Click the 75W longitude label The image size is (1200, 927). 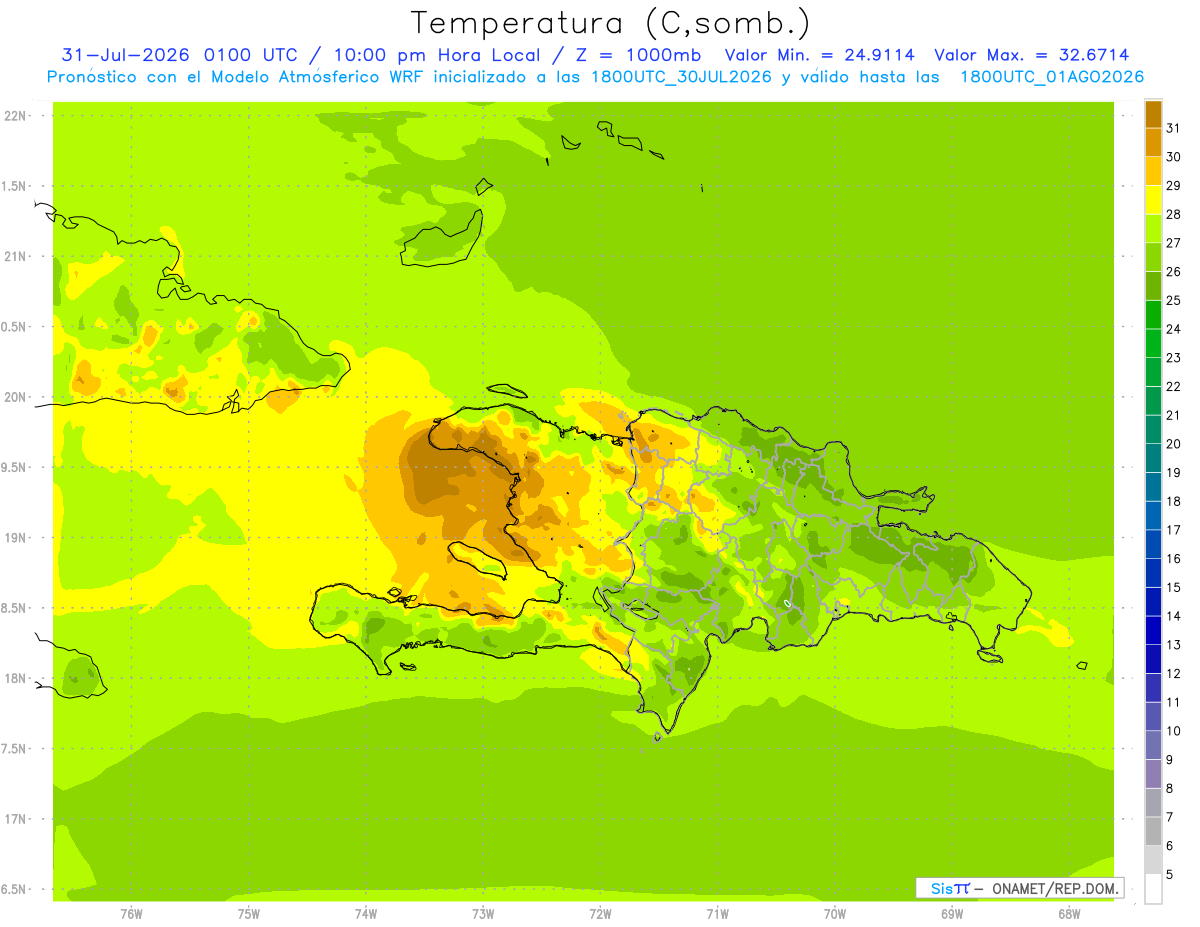249,913
